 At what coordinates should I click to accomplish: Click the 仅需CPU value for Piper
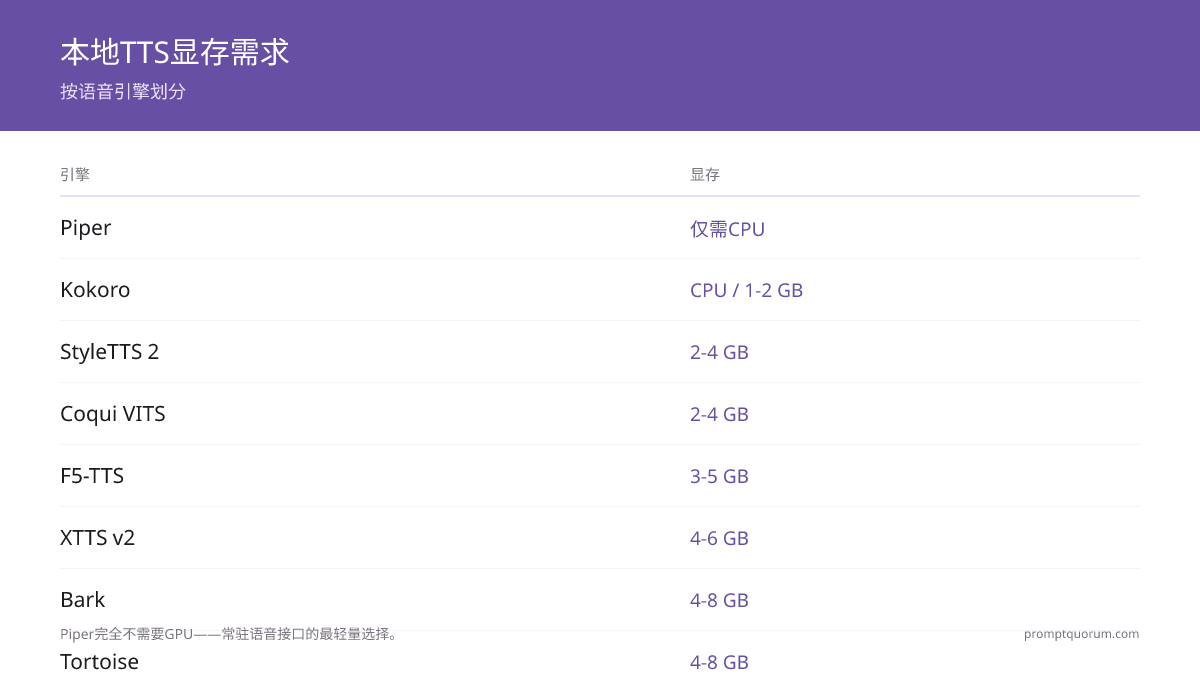pyautogui.click(x=727, y=229)
